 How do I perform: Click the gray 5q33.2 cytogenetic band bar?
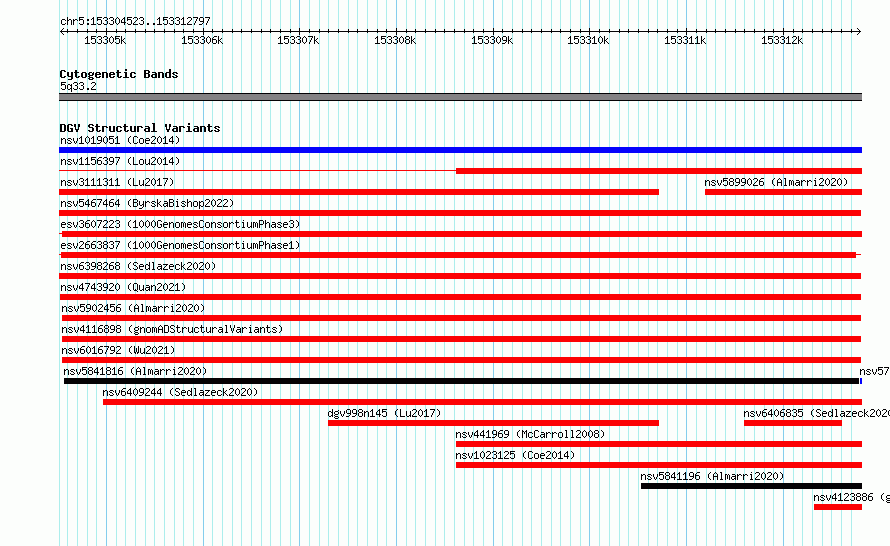tap(460, 97)
